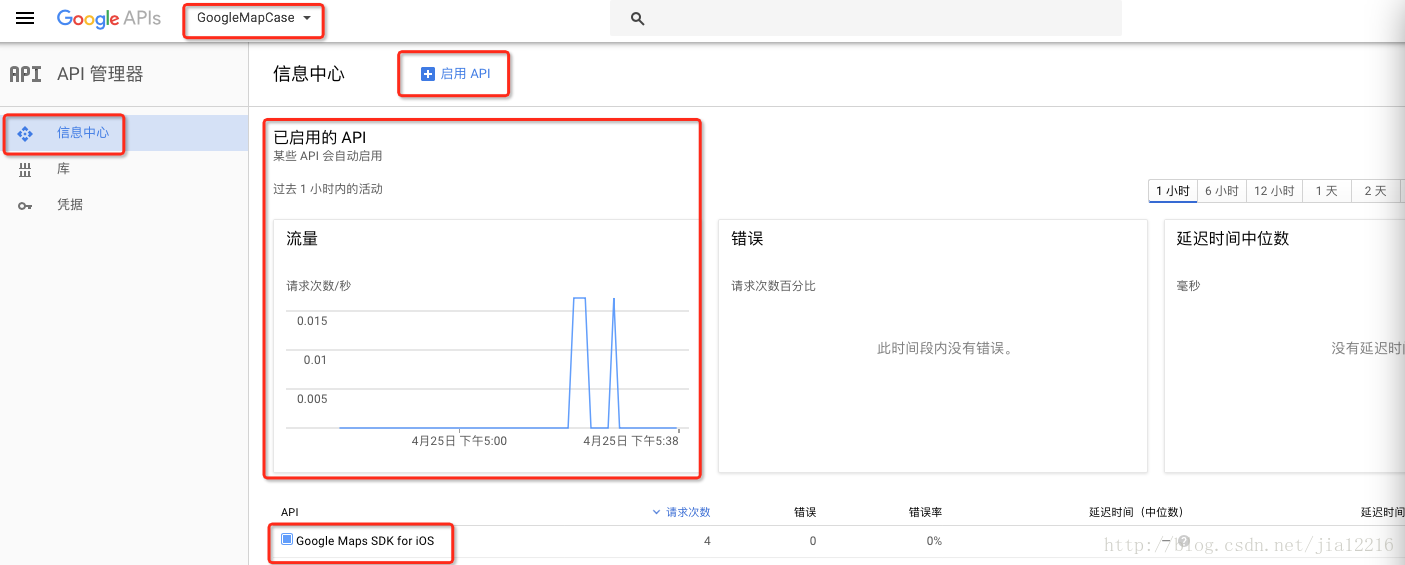Click the first traffic spike in the chart

pos(578,362)
